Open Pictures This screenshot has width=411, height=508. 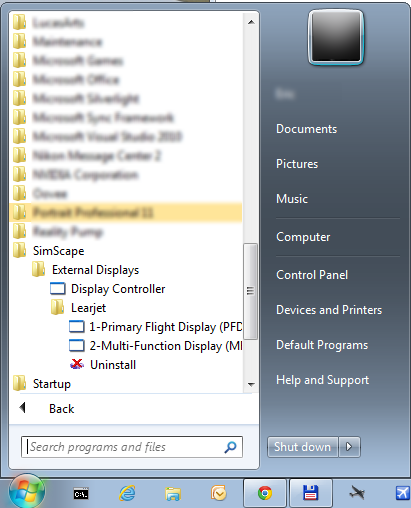pyautogui.click(x=297, y=164)
